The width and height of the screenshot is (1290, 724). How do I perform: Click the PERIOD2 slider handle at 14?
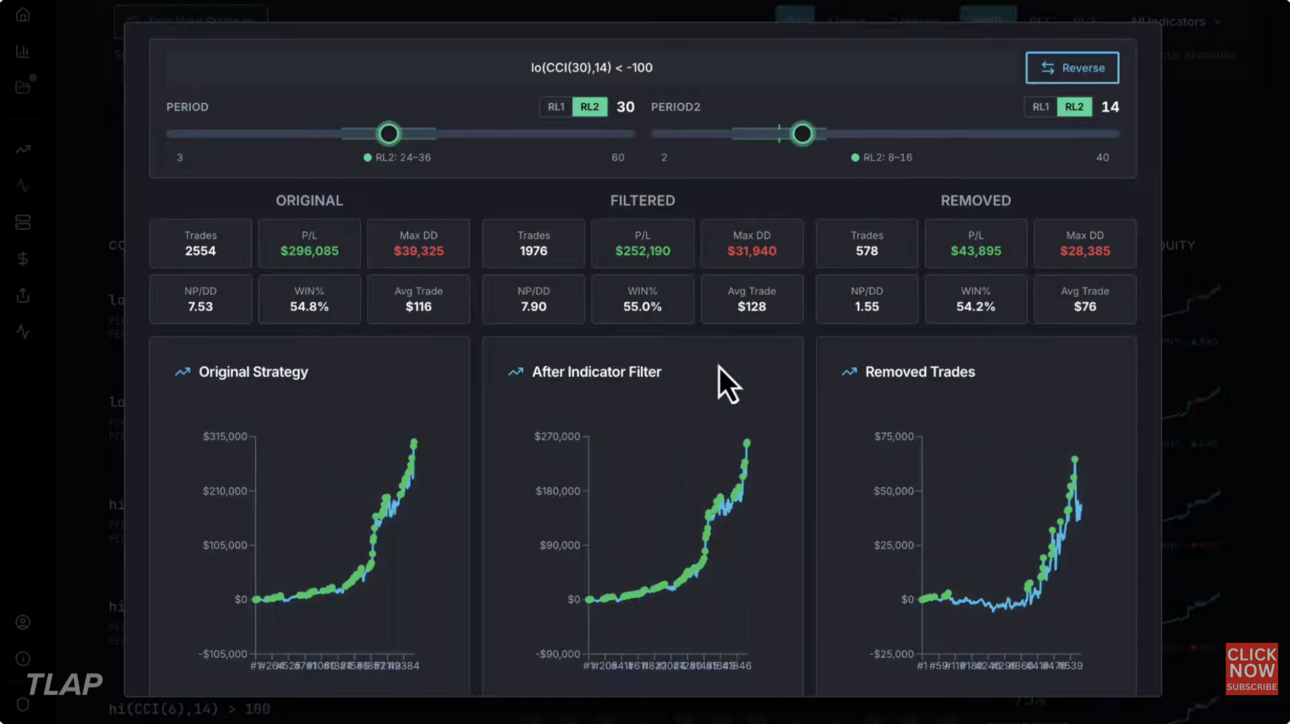(802, 133)
